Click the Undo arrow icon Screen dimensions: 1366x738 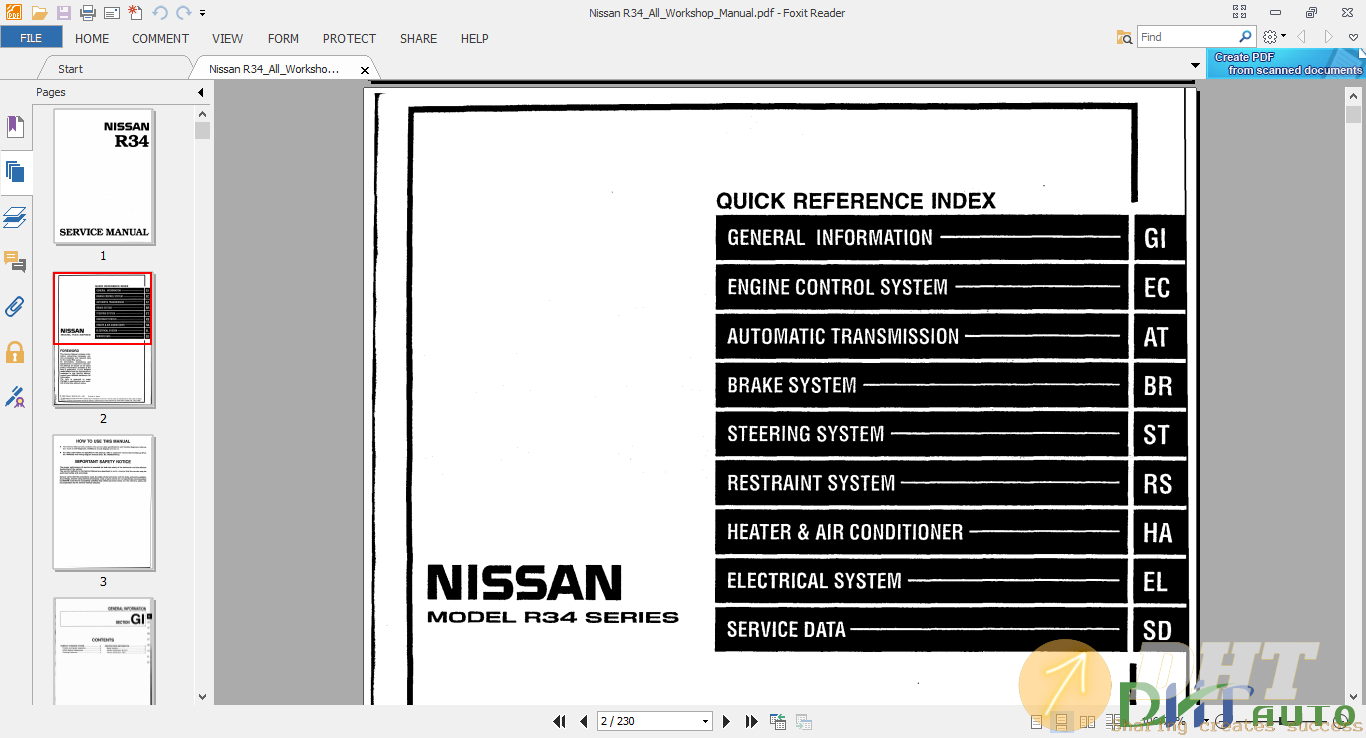160,13
